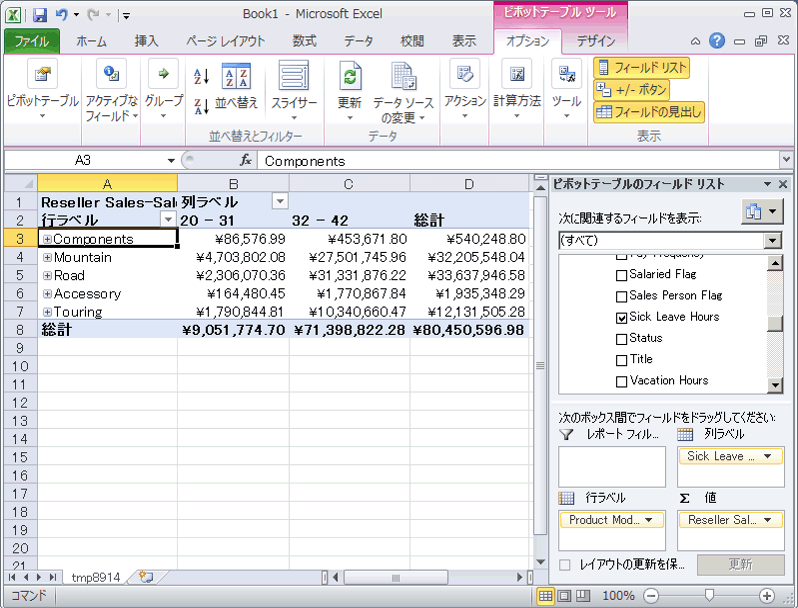Open the Group arrow icon menu
Image resolution: width=798 pixels, height=608 pixels.
[x=163, y=75]
